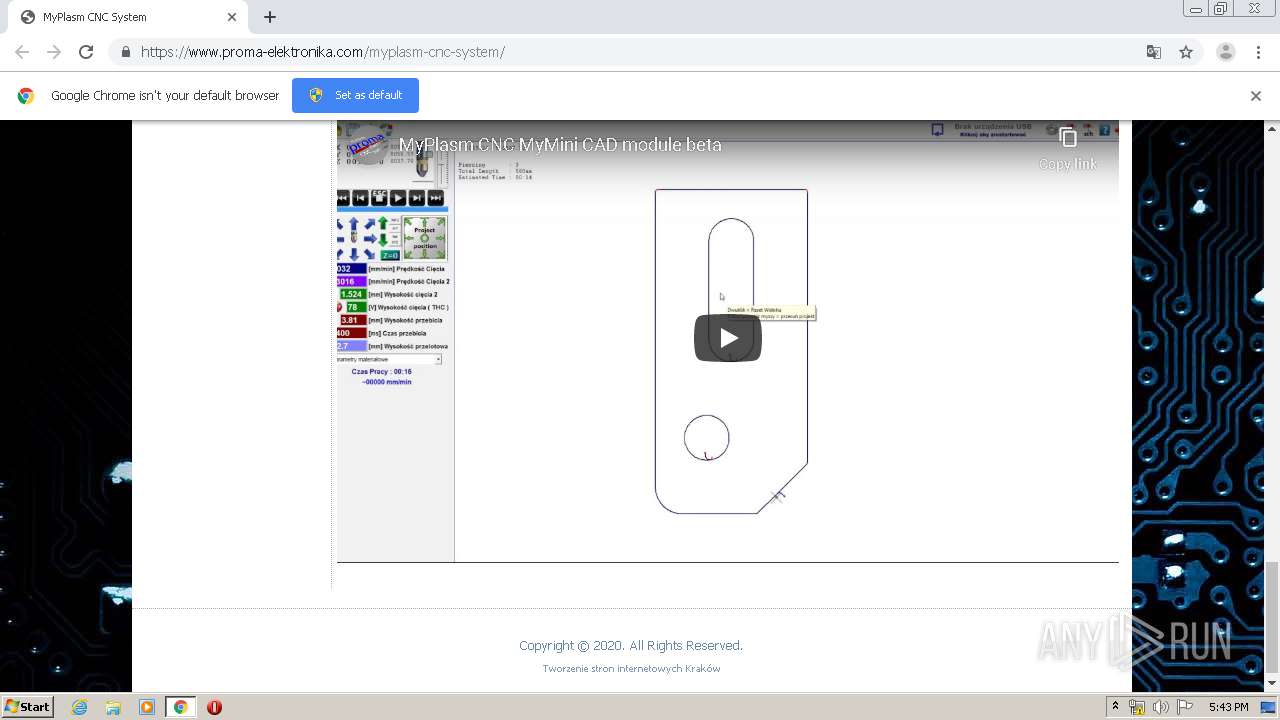Dismiss the default browser infobar
This screenshot has width=1280, height=720.
[1256, 96]
